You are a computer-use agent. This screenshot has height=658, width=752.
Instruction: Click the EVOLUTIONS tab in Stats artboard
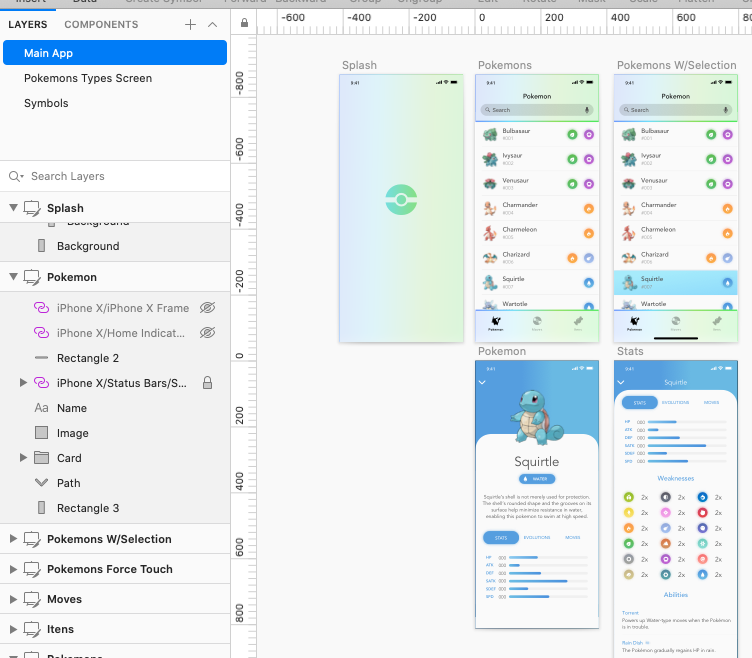pos(675,402)
